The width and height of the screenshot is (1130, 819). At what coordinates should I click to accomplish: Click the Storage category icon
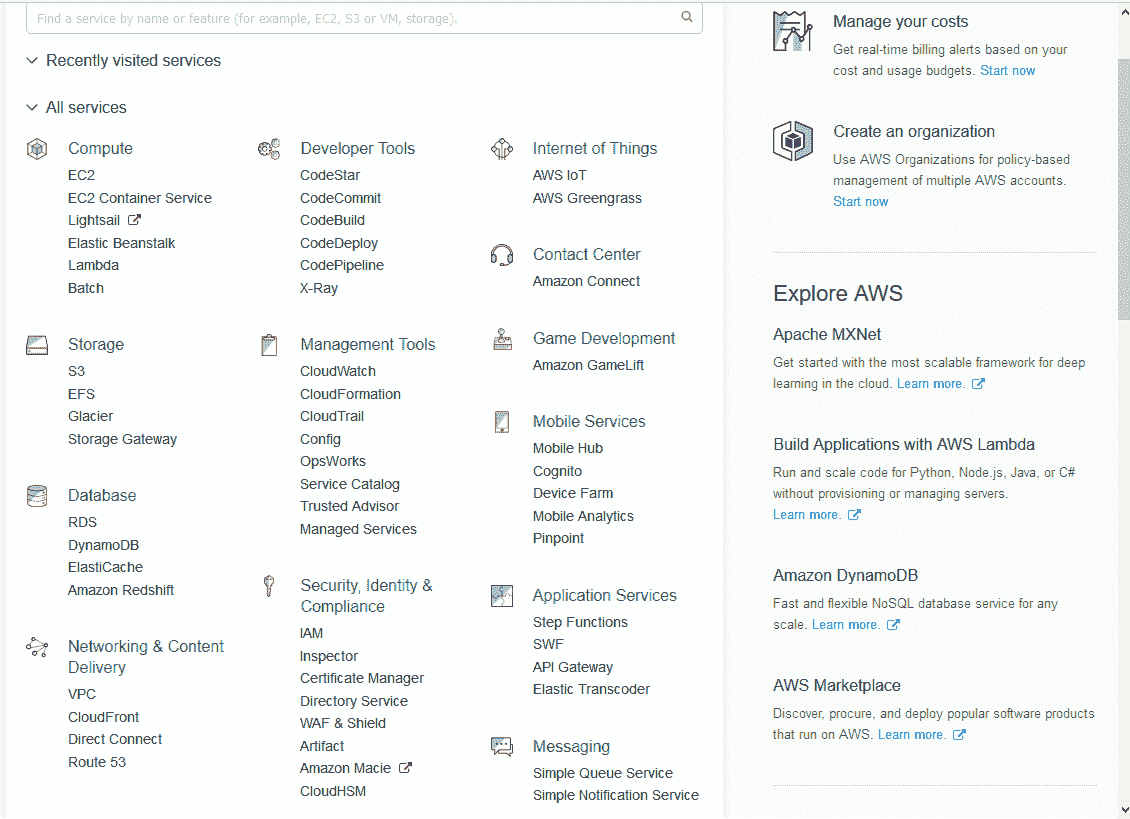[37, 345]
